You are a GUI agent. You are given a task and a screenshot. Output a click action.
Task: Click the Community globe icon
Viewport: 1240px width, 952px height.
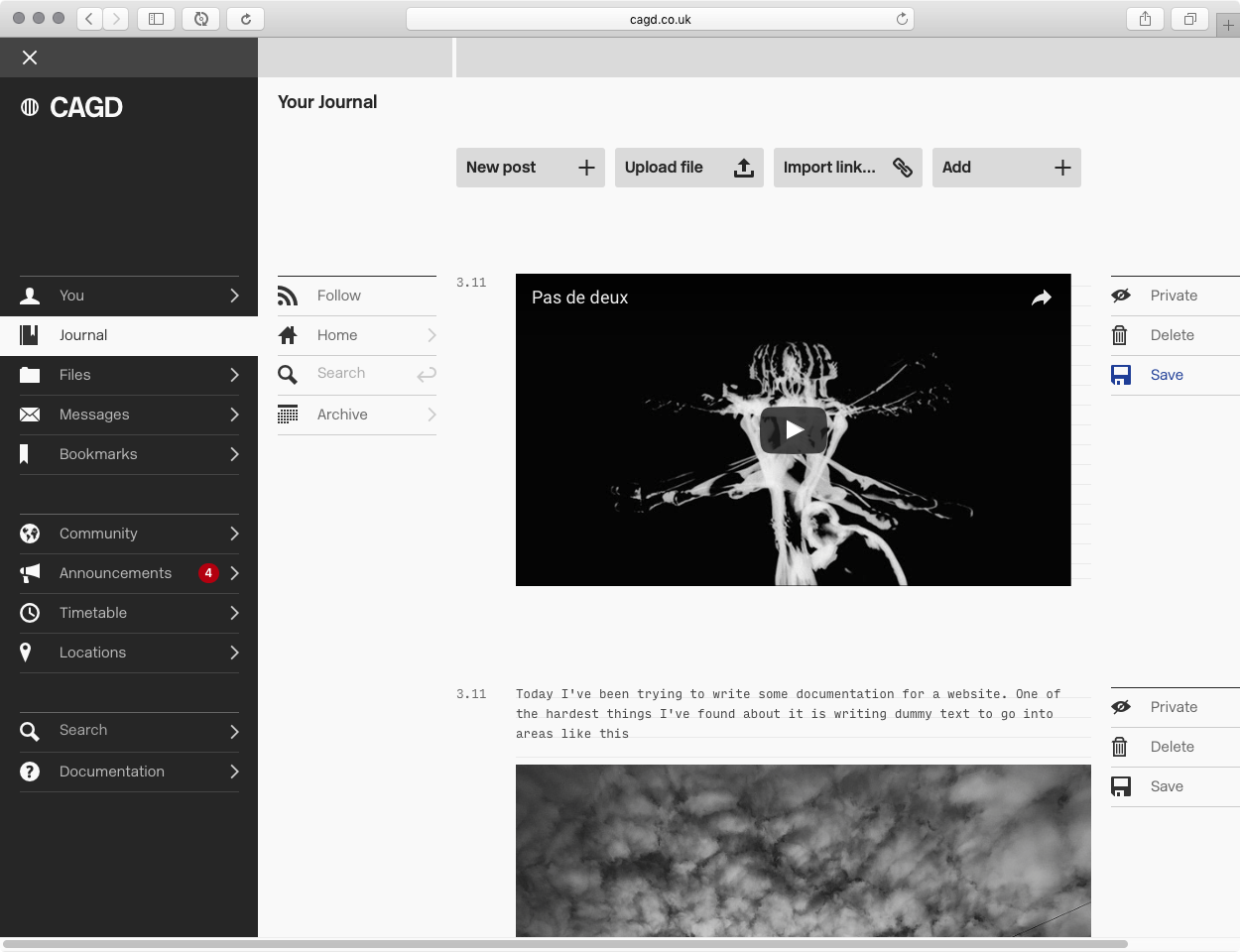tap(30, 534)
